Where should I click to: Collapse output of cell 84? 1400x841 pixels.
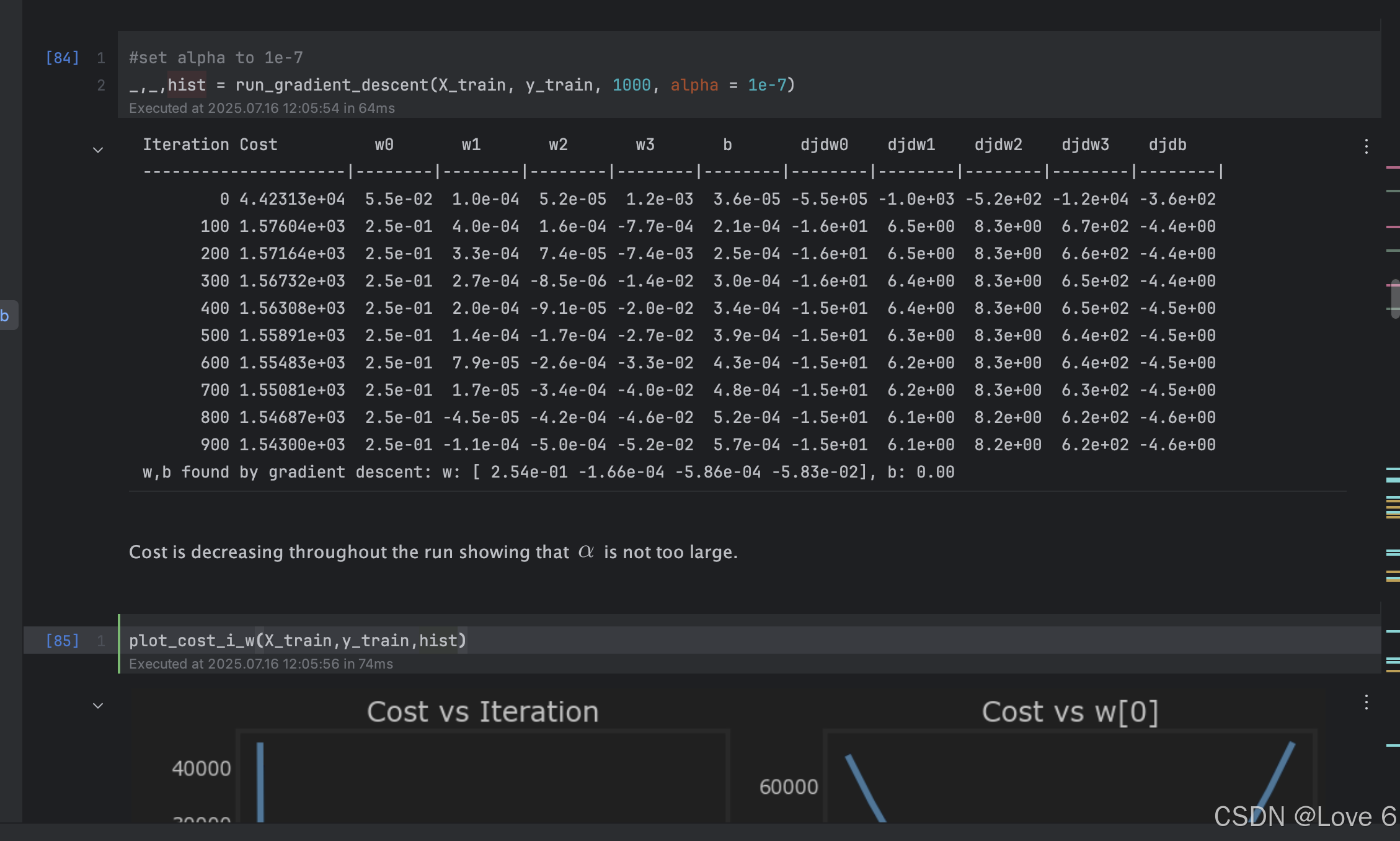[x=98, y=149]
